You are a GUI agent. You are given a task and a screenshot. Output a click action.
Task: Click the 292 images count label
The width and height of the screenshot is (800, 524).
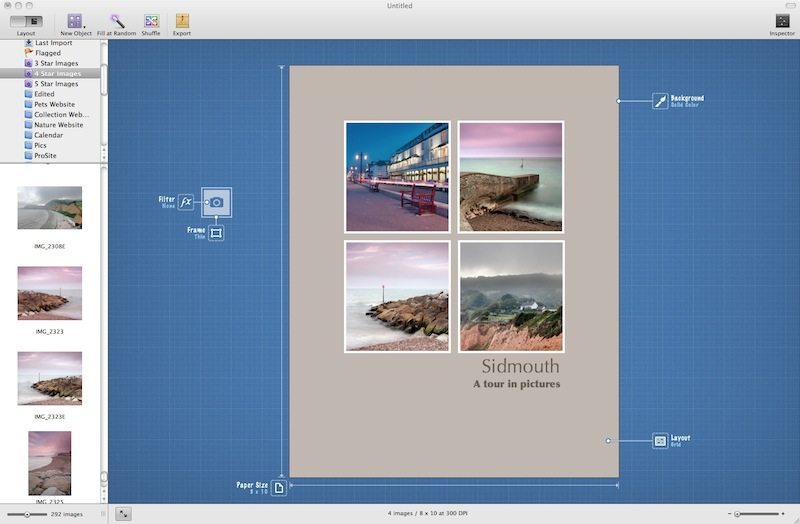point(66,514)
